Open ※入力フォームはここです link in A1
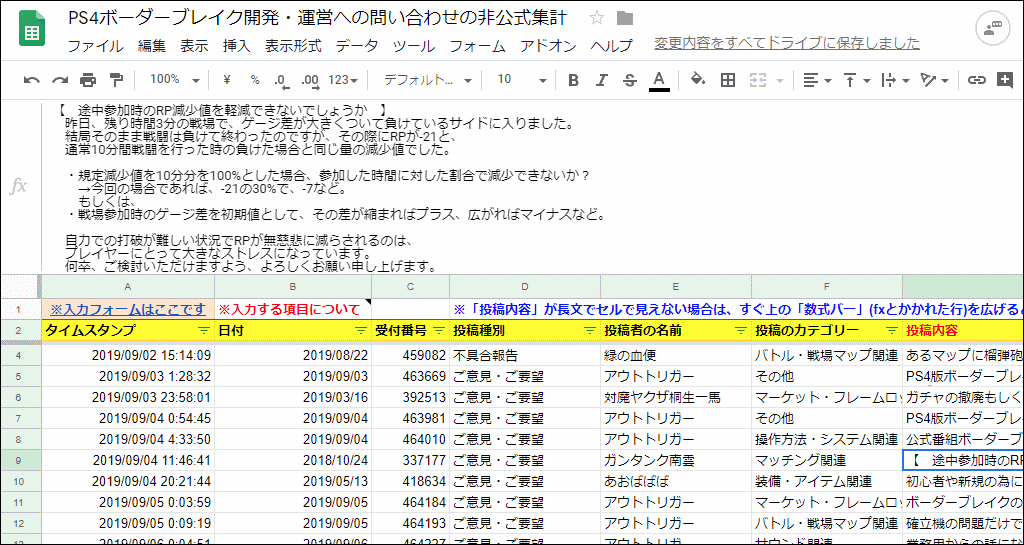Image resolution: width=1024 pixels, height=545 pixels. pyautogui.click(x=128, y=309)
